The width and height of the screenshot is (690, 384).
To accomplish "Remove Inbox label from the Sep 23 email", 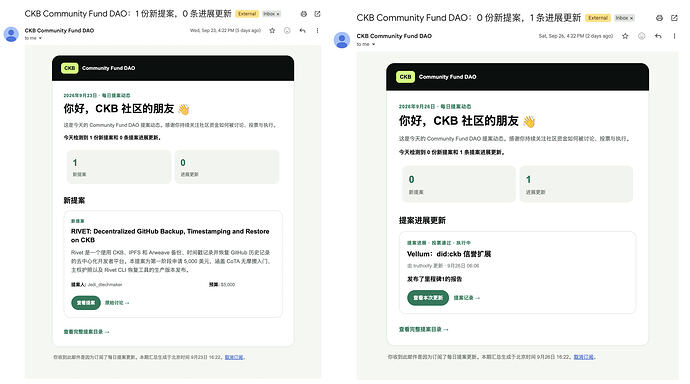I will pyautogui.click(x=278, y=14).
